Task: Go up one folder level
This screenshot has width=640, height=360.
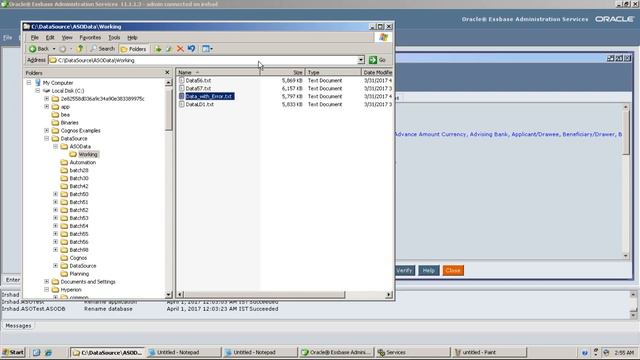Action: pos(80,49)
